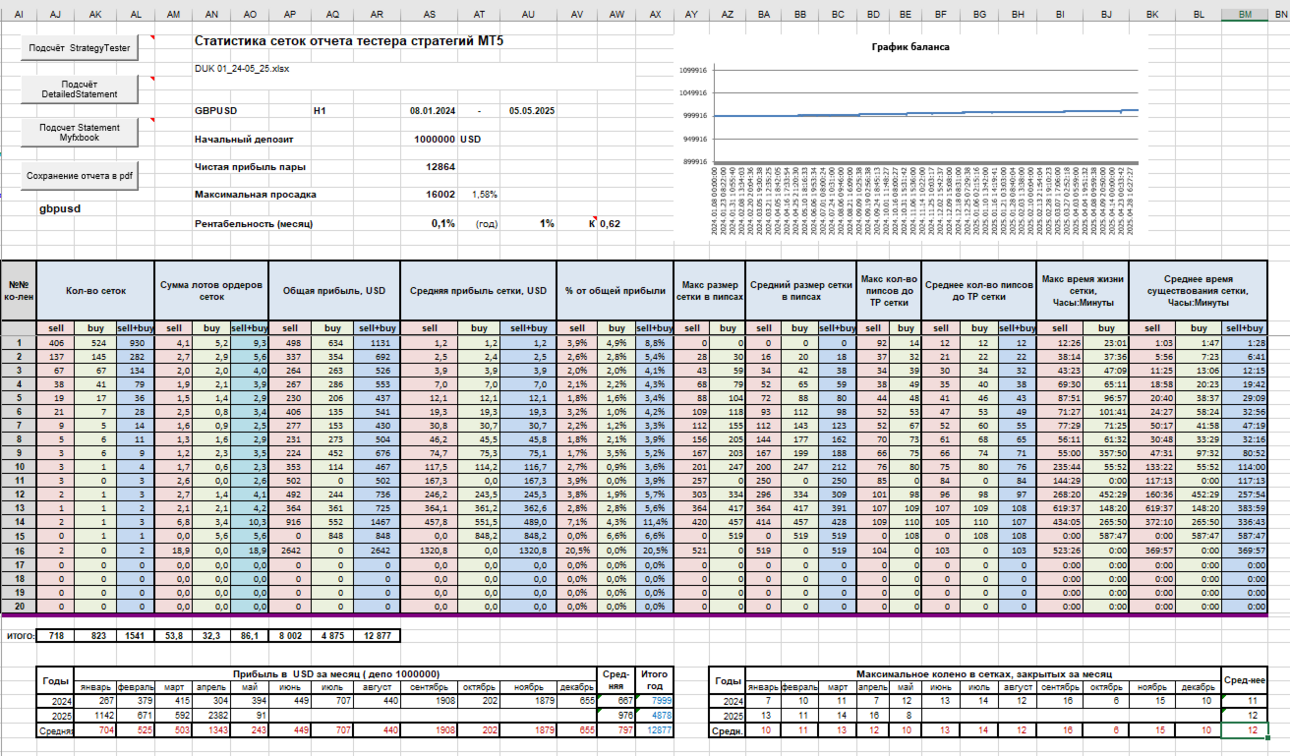1290x756 pixels.
Task: Click the max drawdown value '16002'
Action: coord(441,195)
